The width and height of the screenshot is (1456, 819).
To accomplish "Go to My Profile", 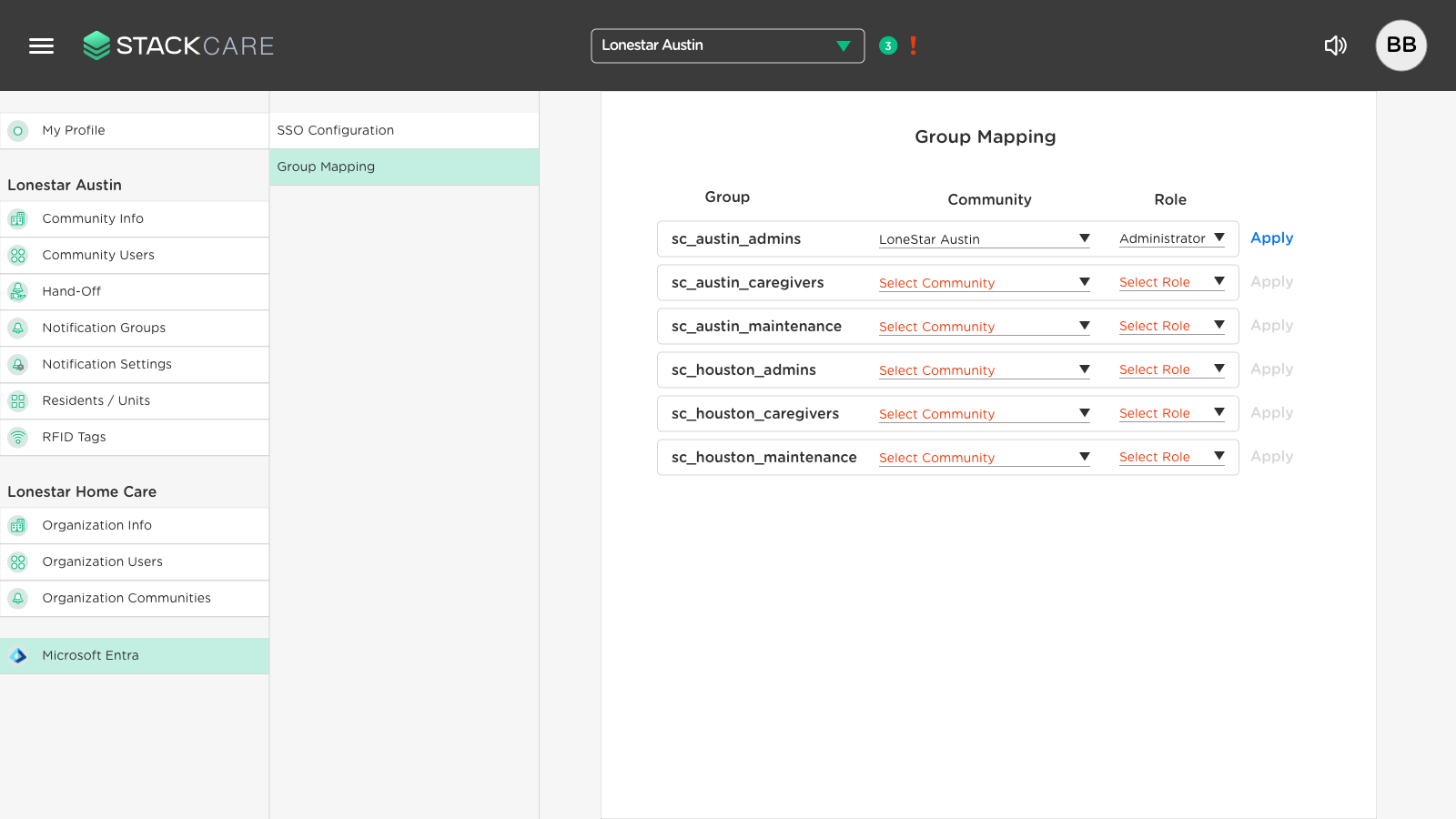I will coord(135,131).
